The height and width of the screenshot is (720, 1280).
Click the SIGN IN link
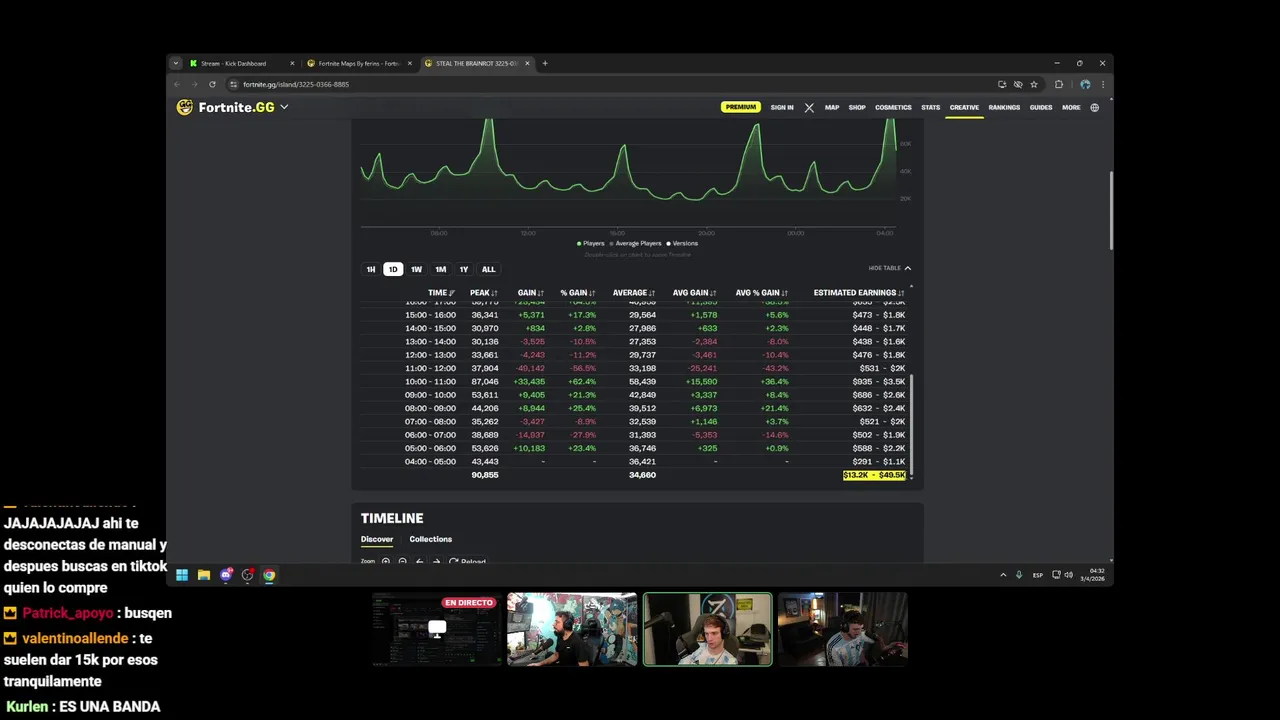pyautogui.click(x=782, y=107)
